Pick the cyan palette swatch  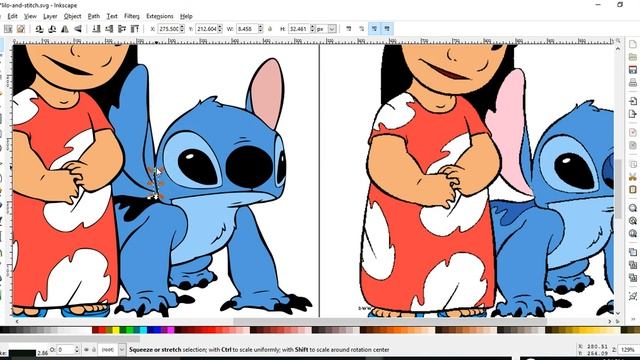[143, 330]
